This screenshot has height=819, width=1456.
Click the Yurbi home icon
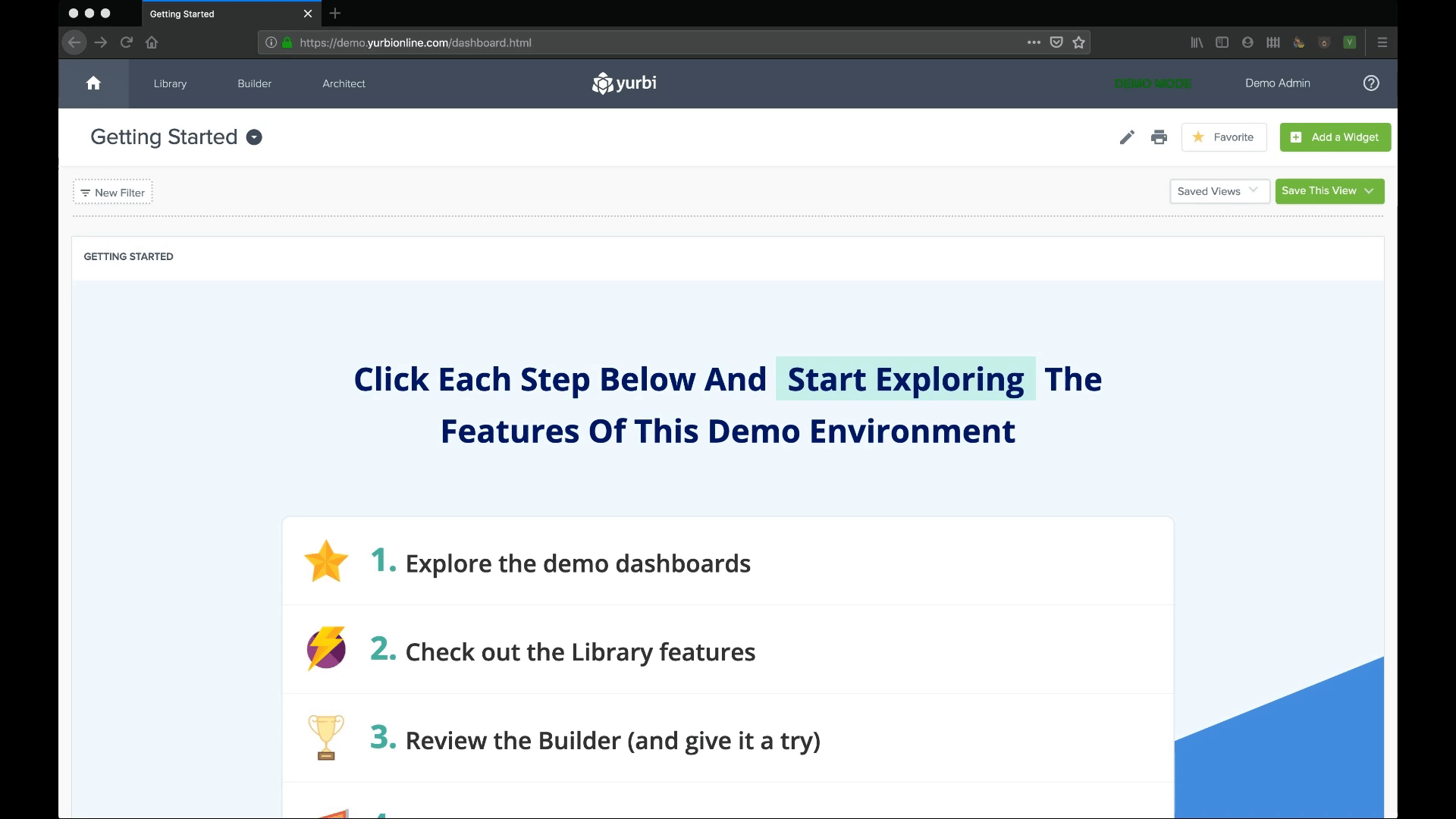[93, 83]
